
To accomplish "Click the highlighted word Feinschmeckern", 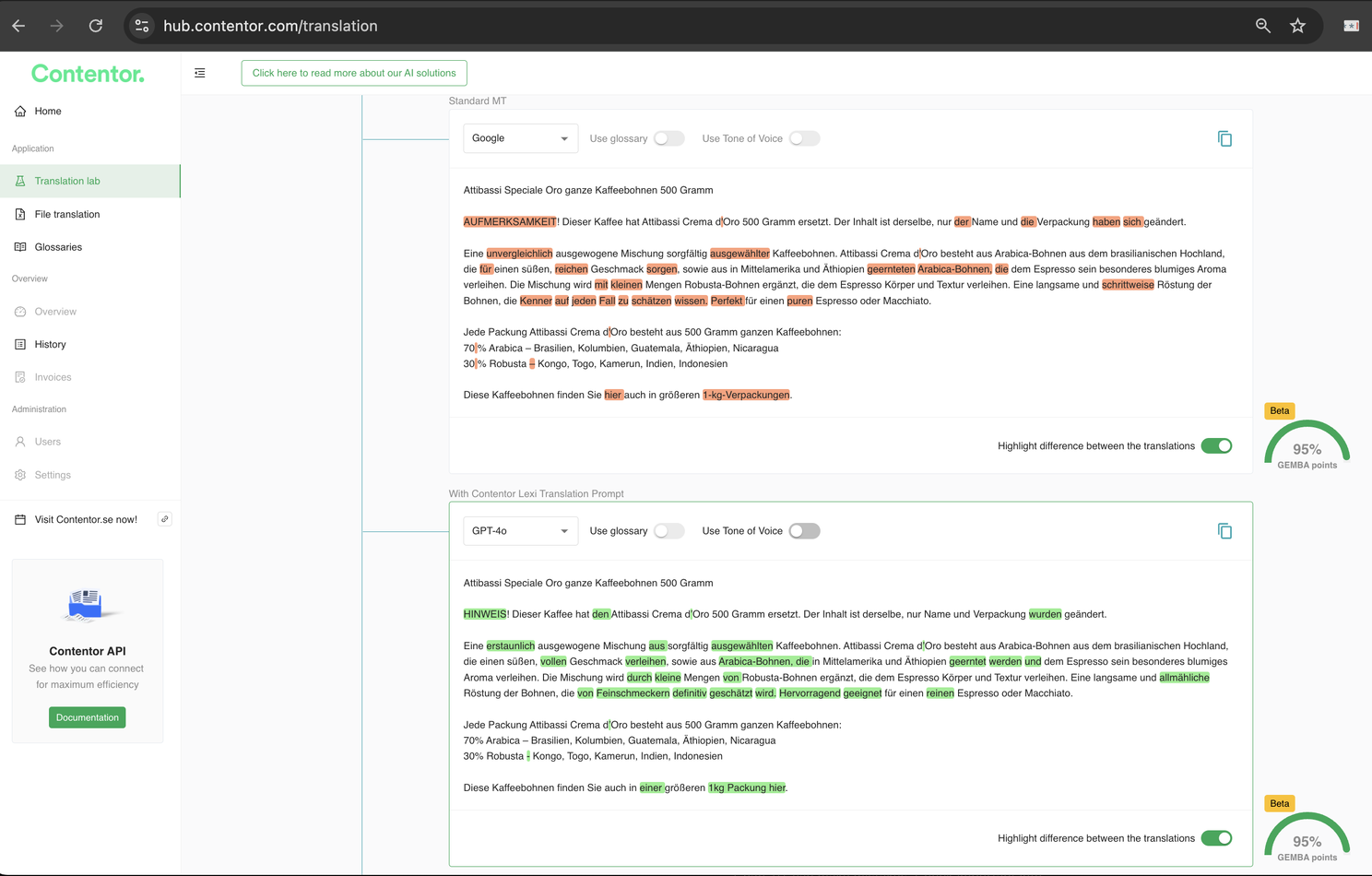I will 633,693.
